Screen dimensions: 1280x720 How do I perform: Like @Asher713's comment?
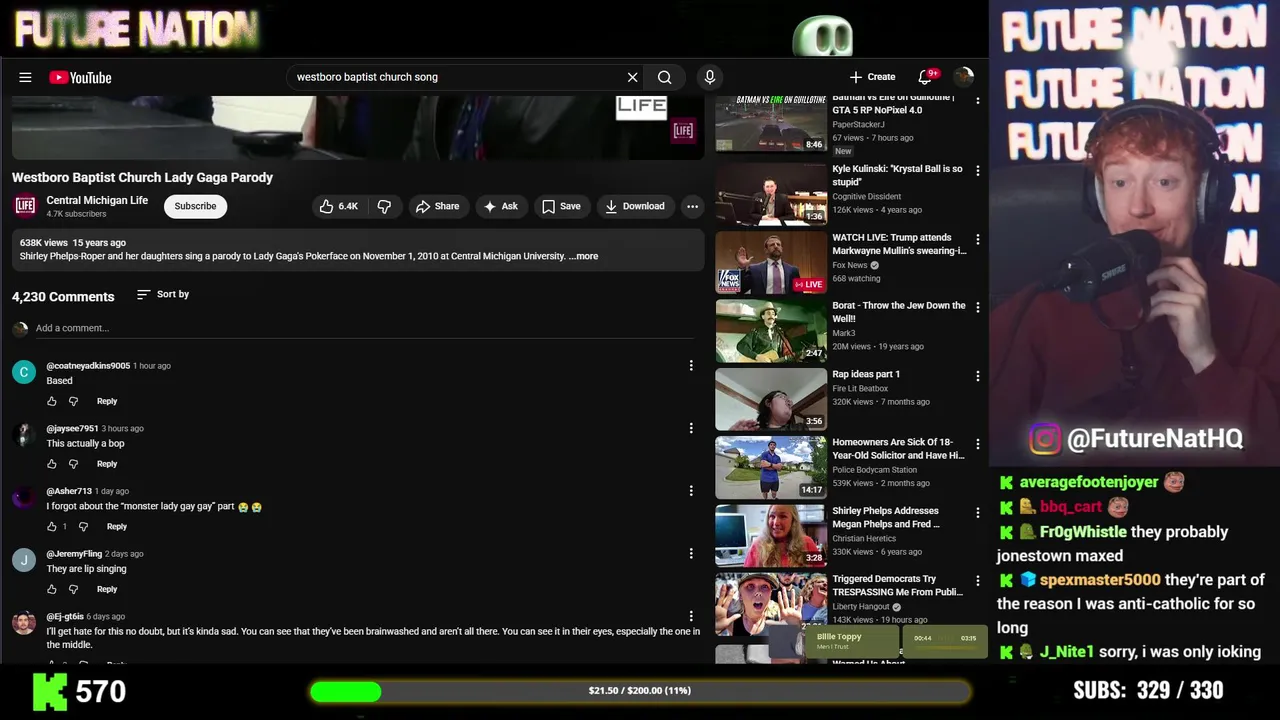(52, 526)
